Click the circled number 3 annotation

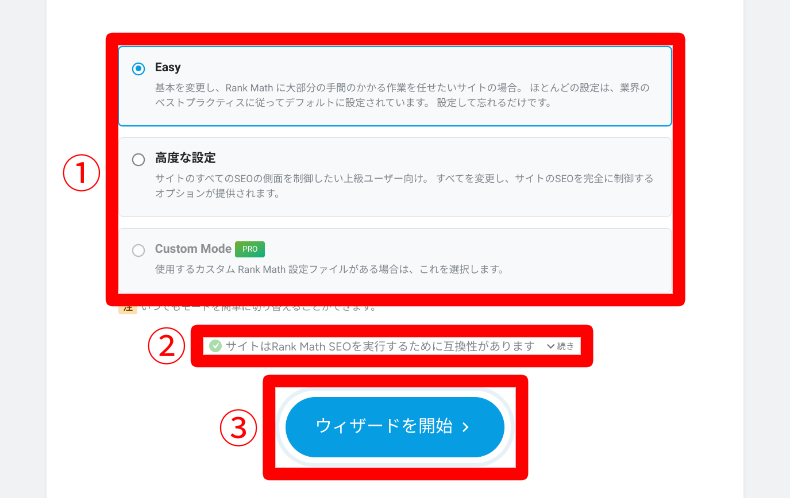tap(238, 427)
